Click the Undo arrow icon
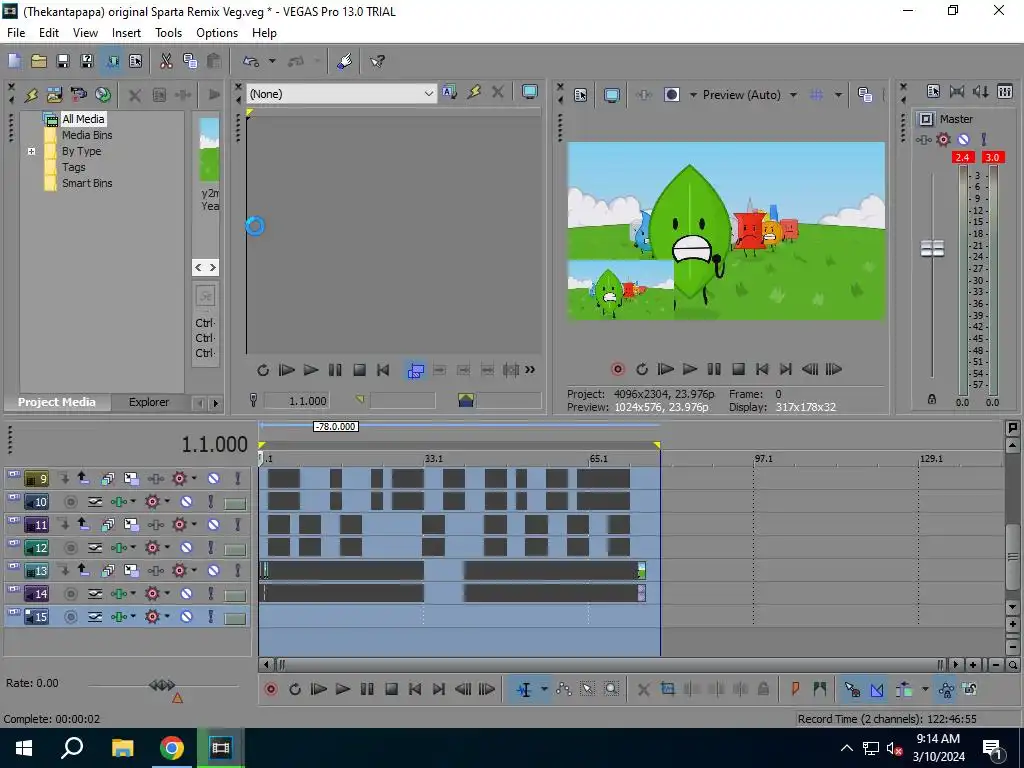Image resolution: width=1024 pixels, height=768 pixels. click(251, 61)
